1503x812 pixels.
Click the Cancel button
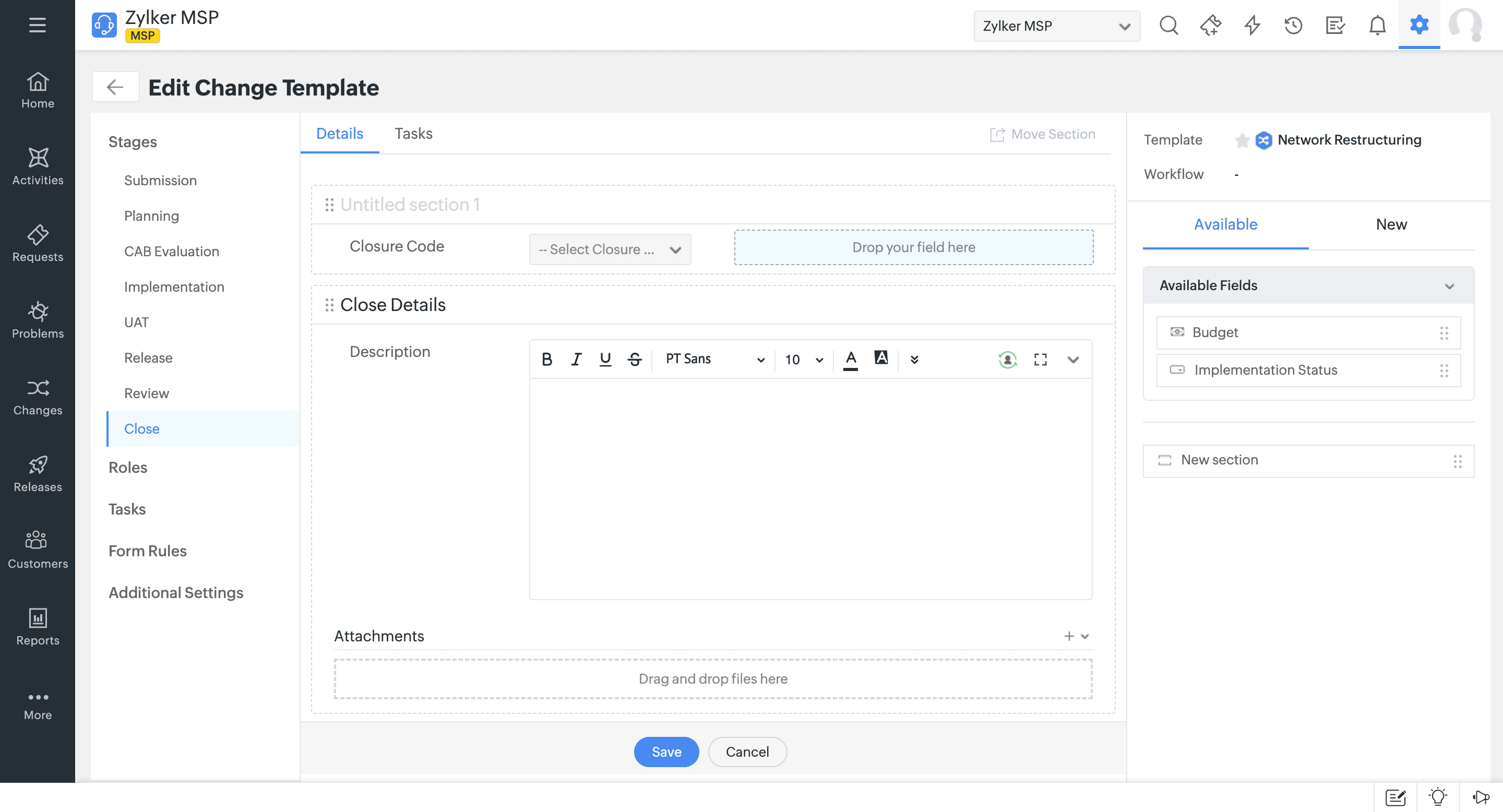coord(747,752)
